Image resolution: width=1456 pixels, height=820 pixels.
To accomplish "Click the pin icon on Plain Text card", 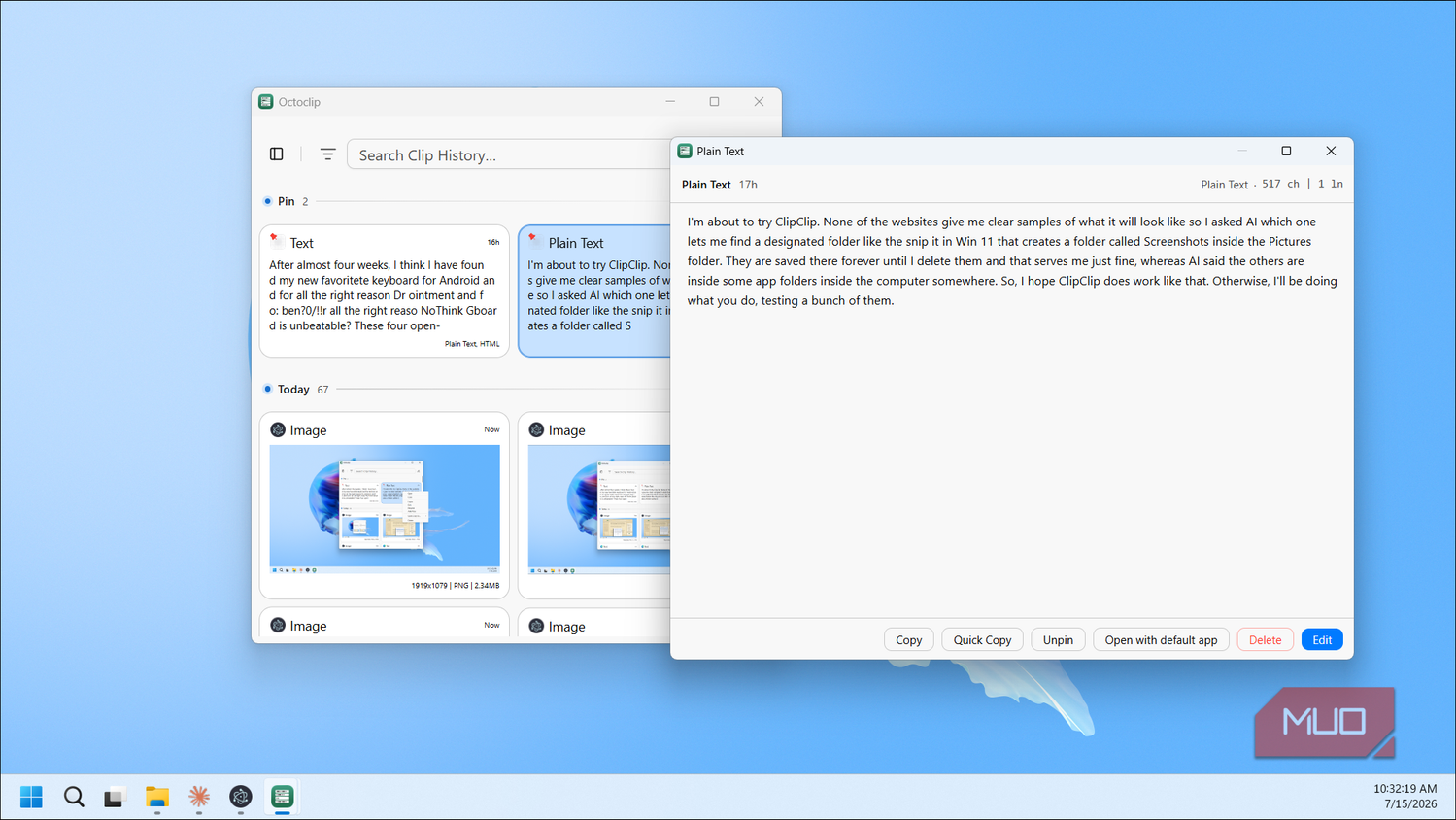I will pos(534,238).
